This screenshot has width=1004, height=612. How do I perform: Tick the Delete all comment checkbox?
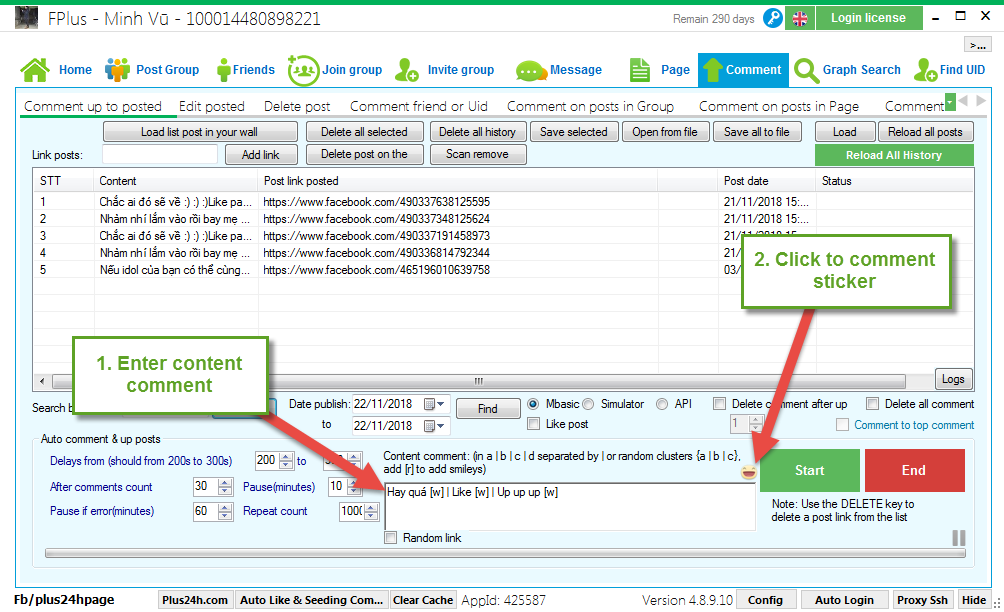(872, 404)
